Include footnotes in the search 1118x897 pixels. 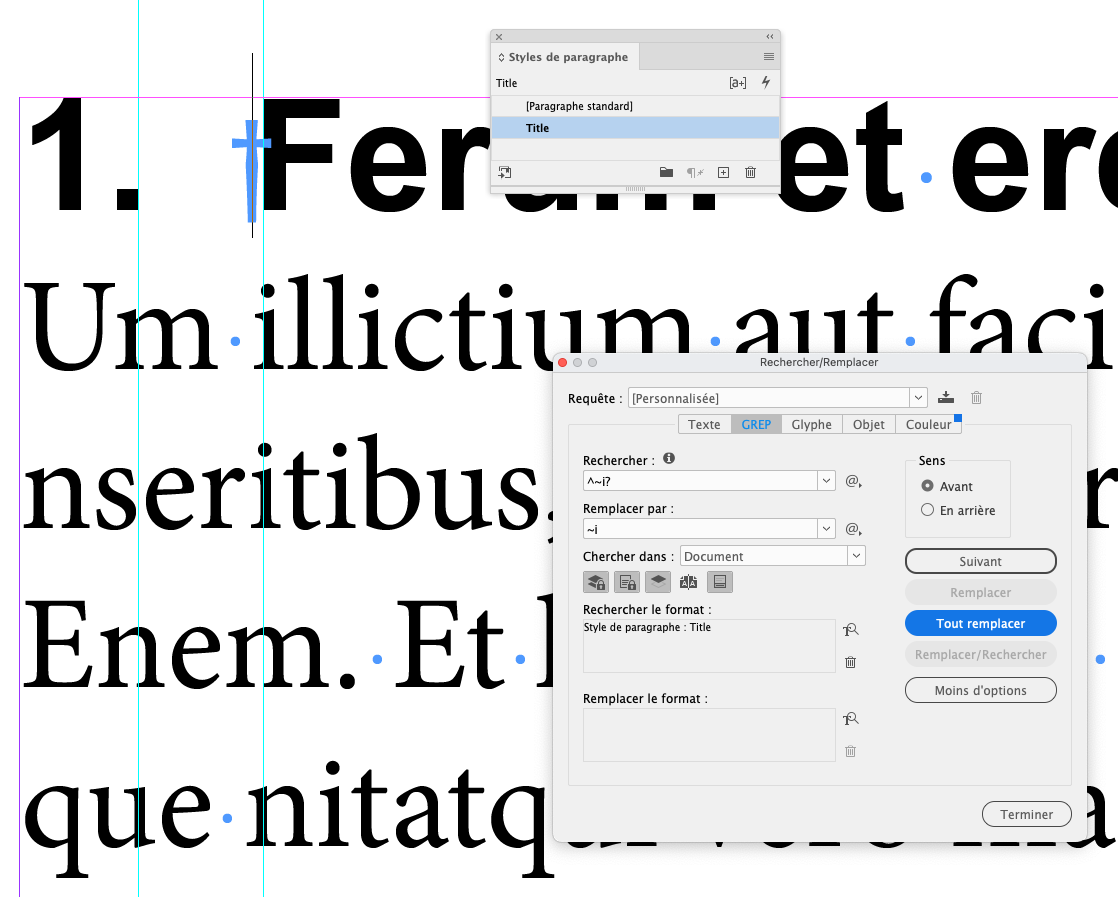coord(719,581)
